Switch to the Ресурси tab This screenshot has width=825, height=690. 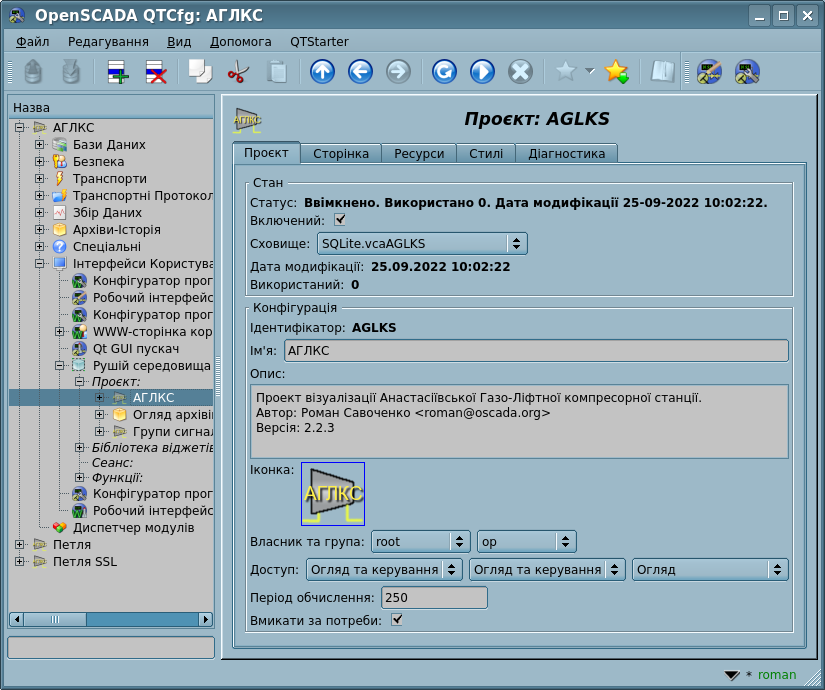point(419,154)
